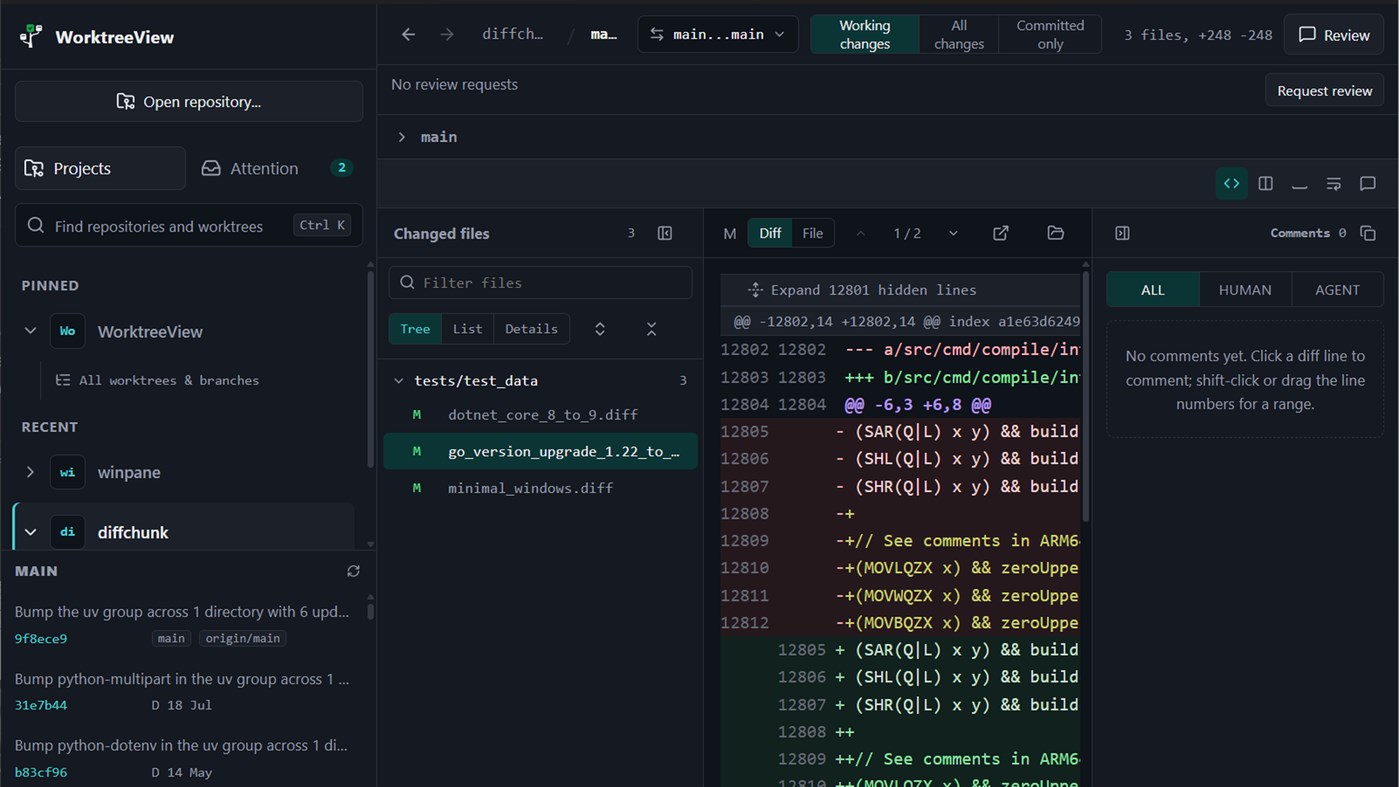Refresh the MAIN commit list
1399x787 pixels.
[x=353, y=571]
